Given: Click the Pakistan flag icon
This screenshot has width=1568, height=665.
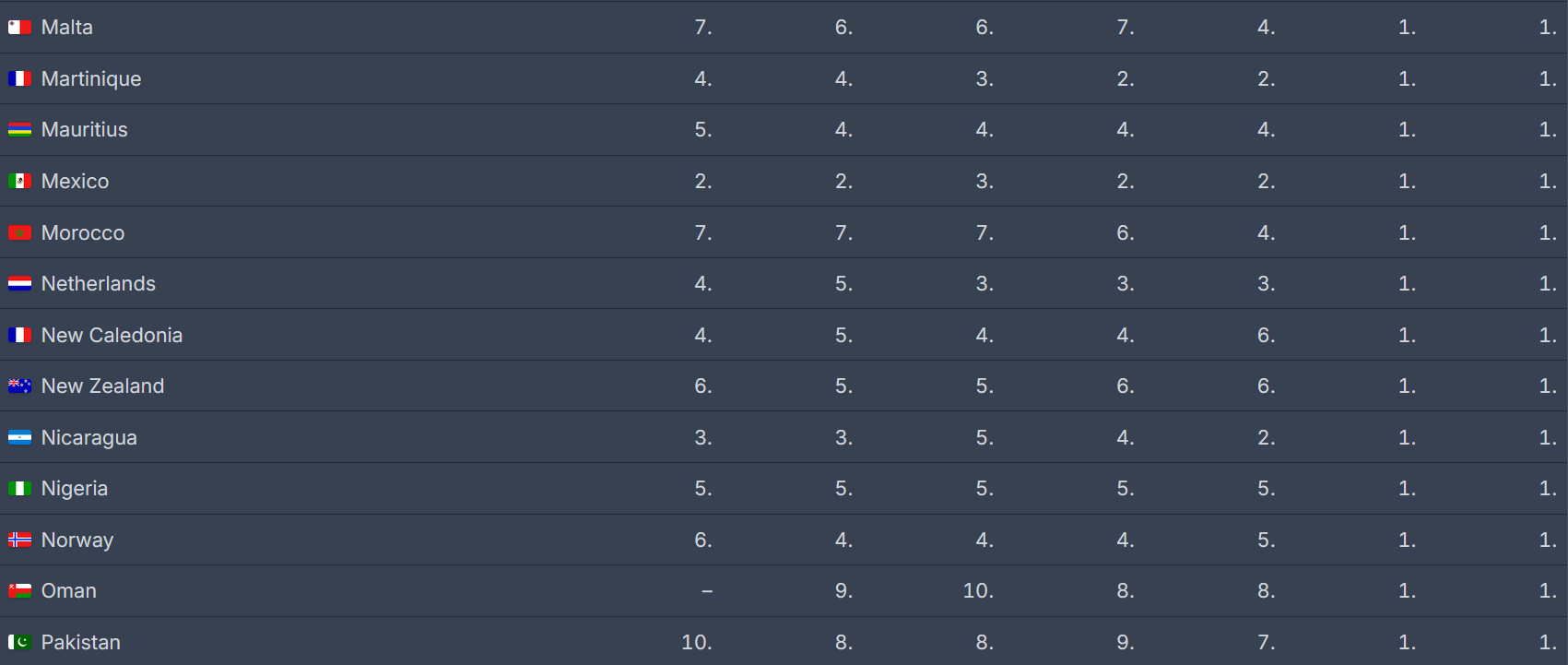Looking at the screenshot, I should click(x=19, y=643).
